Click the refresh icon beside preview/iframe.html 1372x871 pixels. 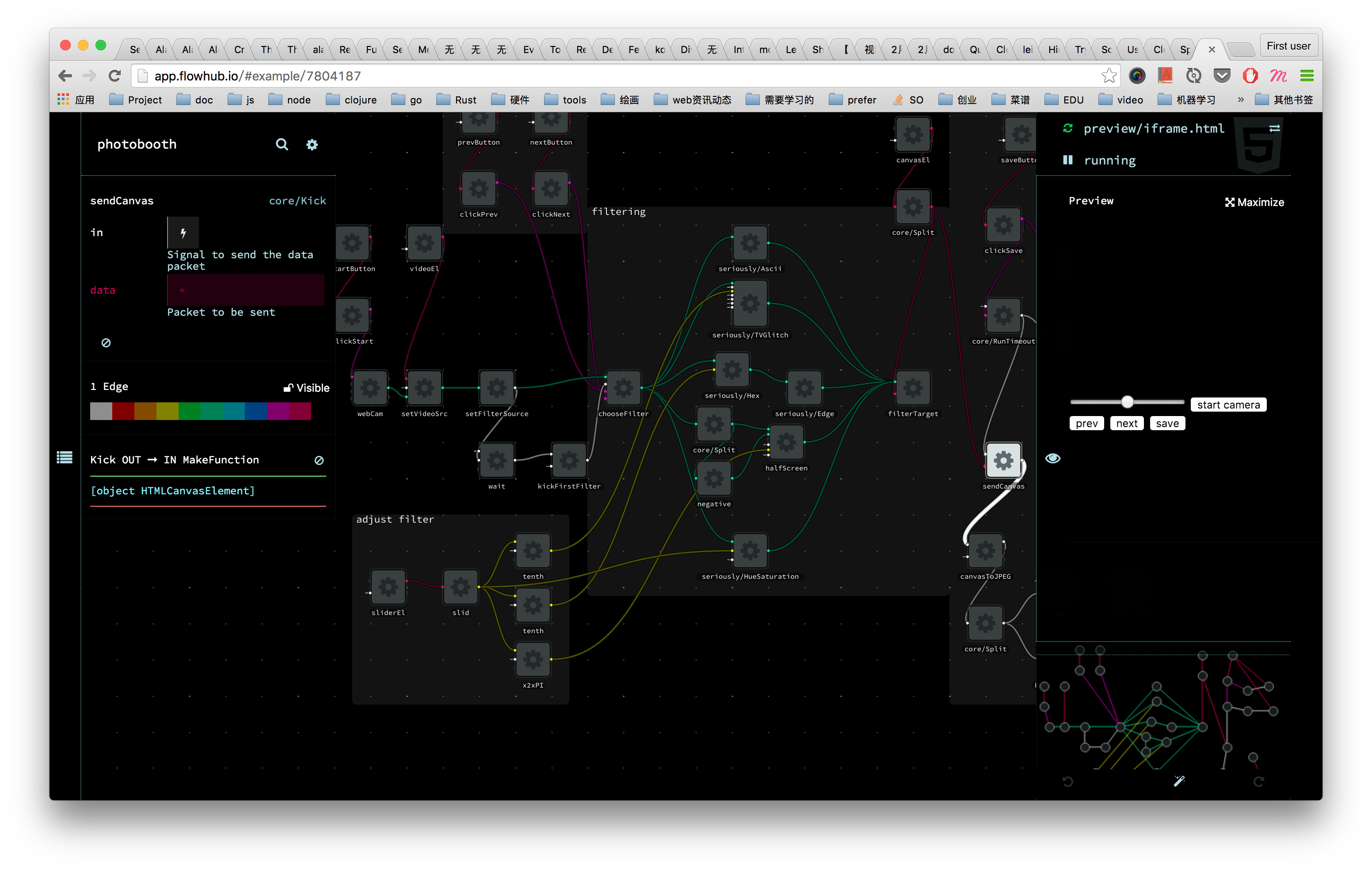pos(1068,128)
